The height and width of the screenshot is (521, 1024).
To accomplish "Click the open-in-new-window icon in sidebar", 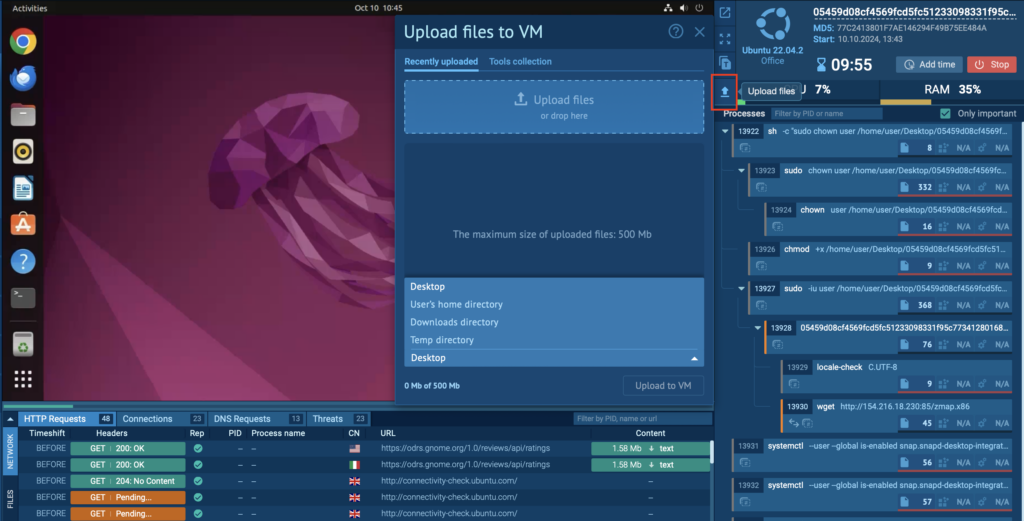I will click(x=725, y=13).
